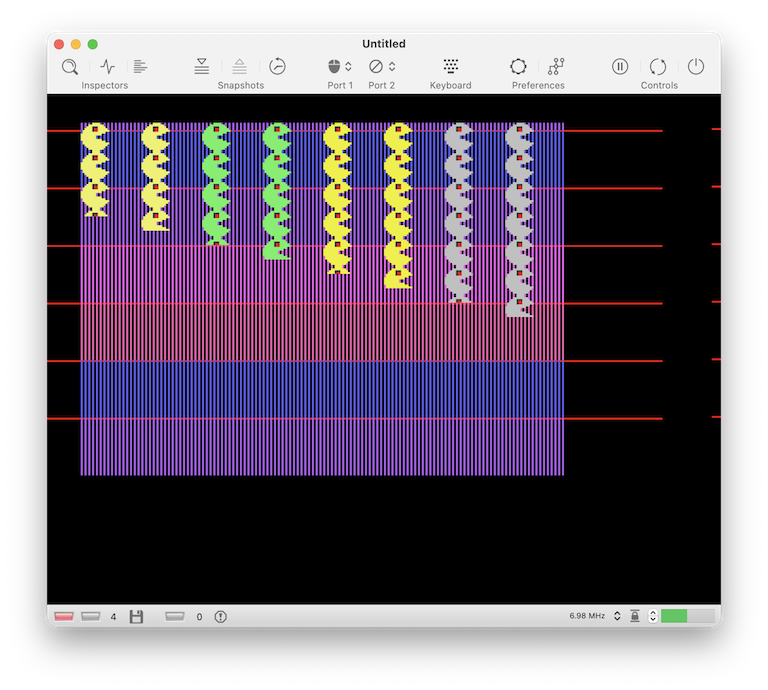Open the speed selector arrows next to MHz
The width and height of the screenshot is (768, 690).
(617, 616)
